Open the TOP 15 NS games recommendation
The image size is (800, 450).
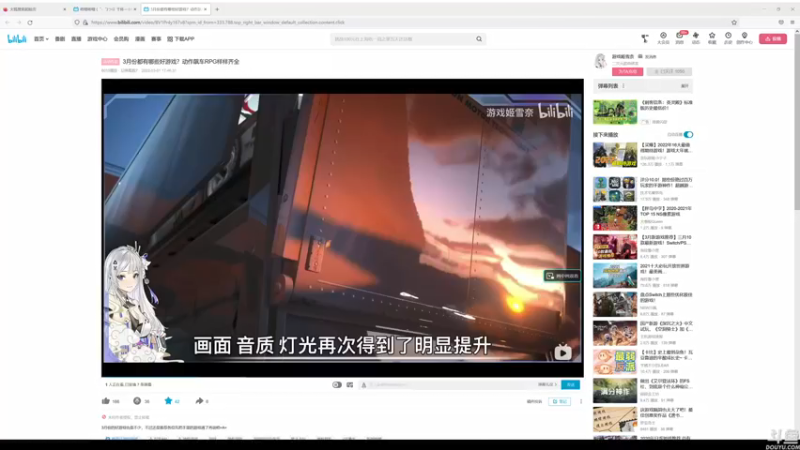615,218
